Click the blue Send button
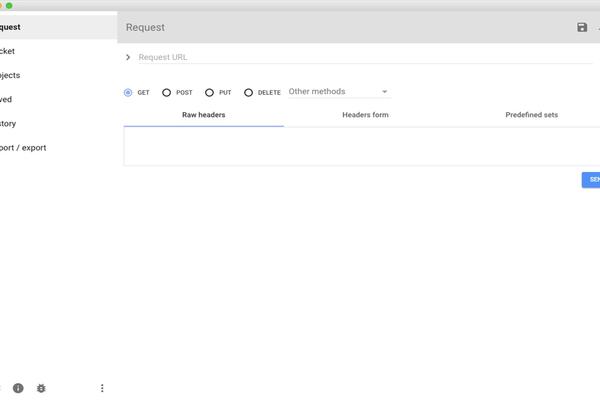 [x=591, y=180]
